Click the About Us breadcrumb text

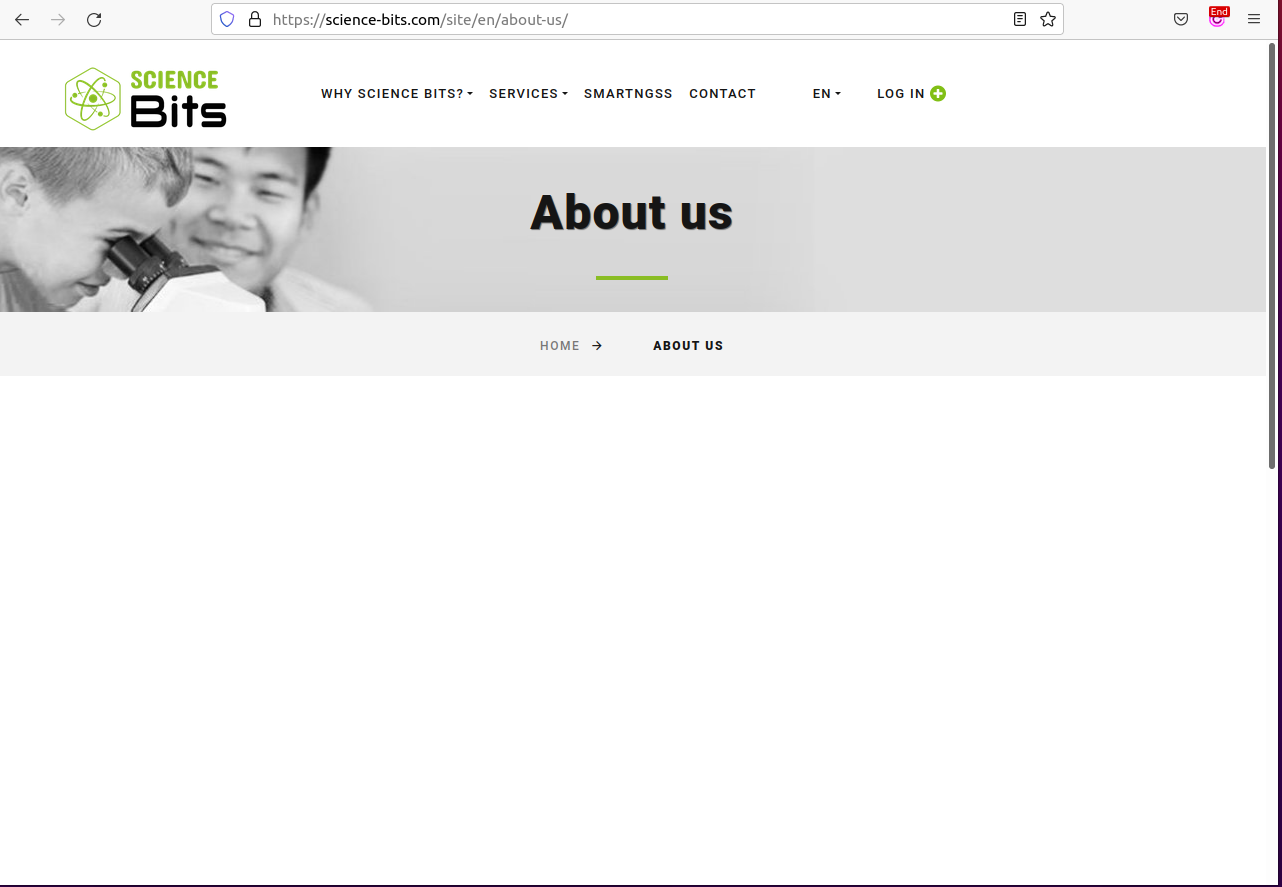tap(688, 346)
